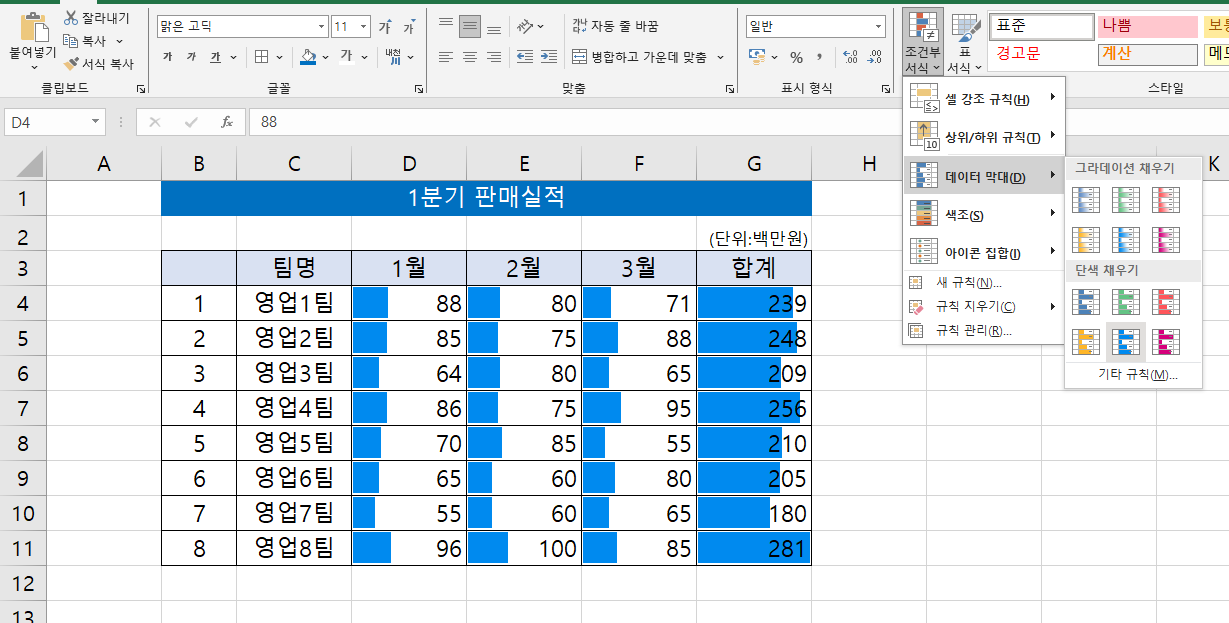This screenshot has height=623, width=1229.
Task: Click the Name Box showing D4
Action: (x=54, y=122)
